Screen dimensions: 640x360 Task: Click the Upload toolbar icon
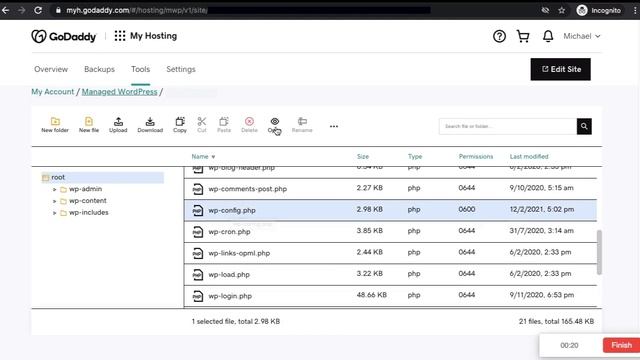[x=118, y=124]
